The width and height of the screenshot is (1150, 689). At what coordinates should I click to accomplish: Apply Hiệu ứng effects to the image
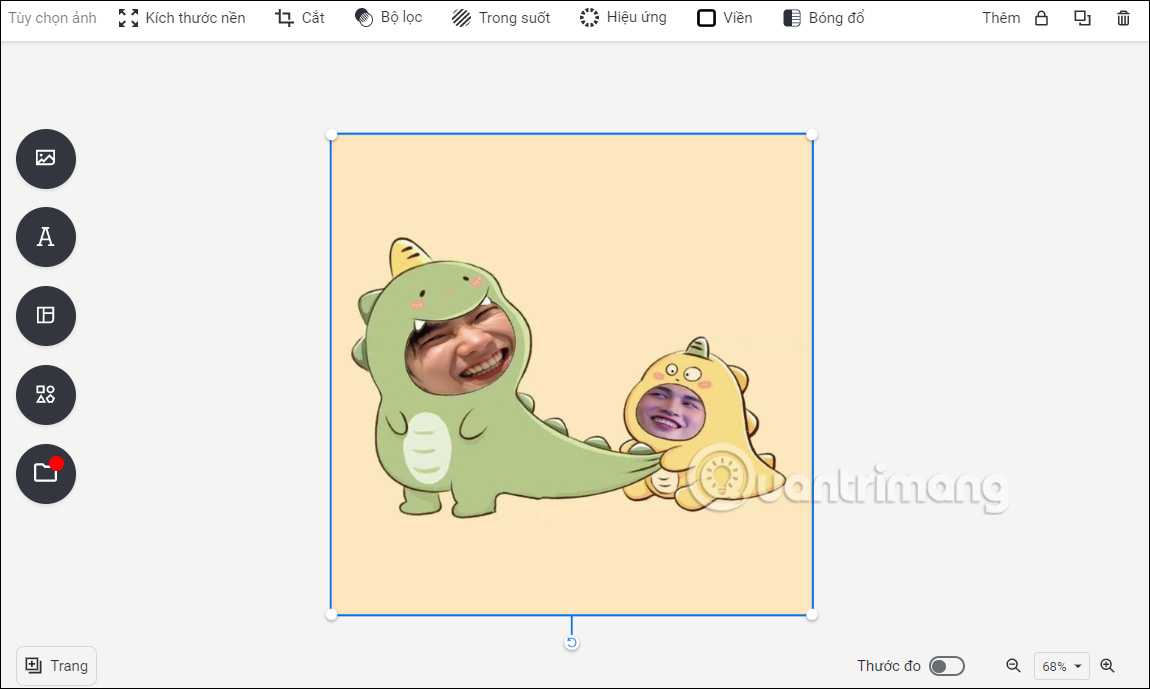[x=622, y=17]
